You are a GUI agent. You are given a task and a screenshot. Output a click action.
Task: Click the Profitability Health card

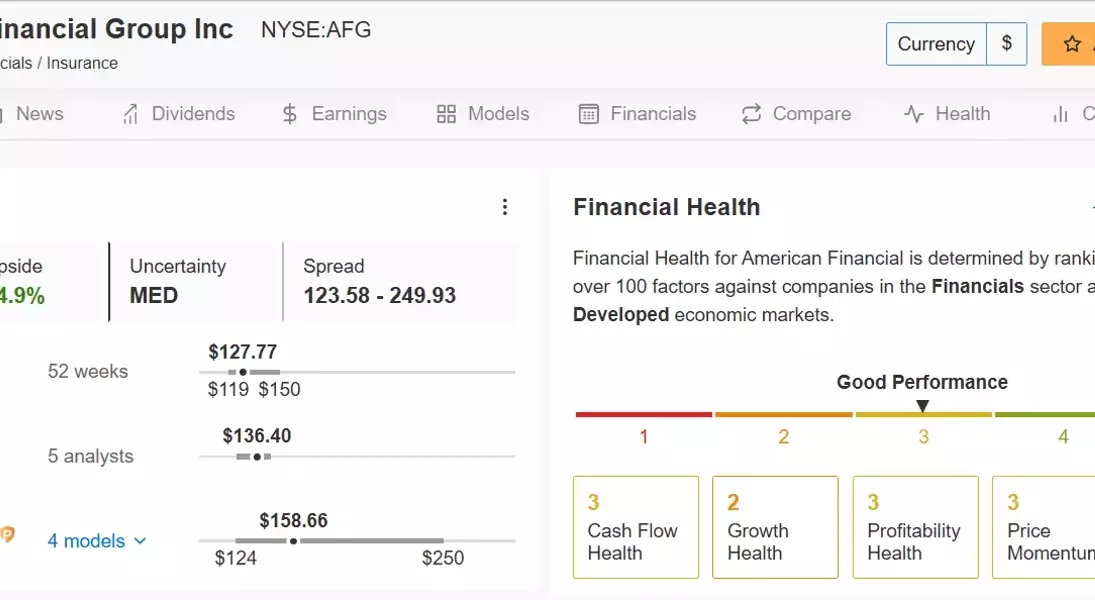(915, 527)
